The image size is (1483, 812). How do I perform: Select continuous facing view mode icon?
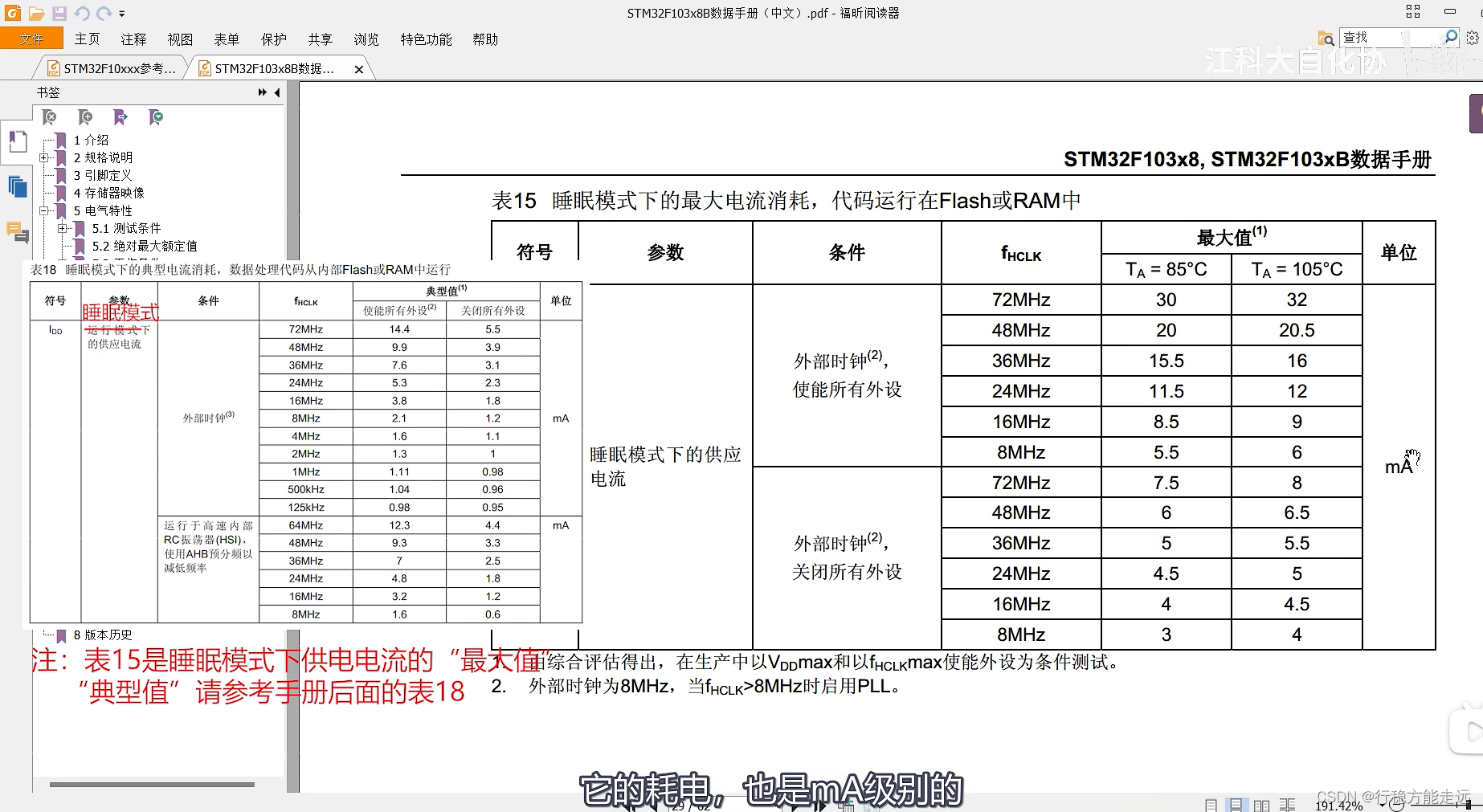coord(1288,805)
